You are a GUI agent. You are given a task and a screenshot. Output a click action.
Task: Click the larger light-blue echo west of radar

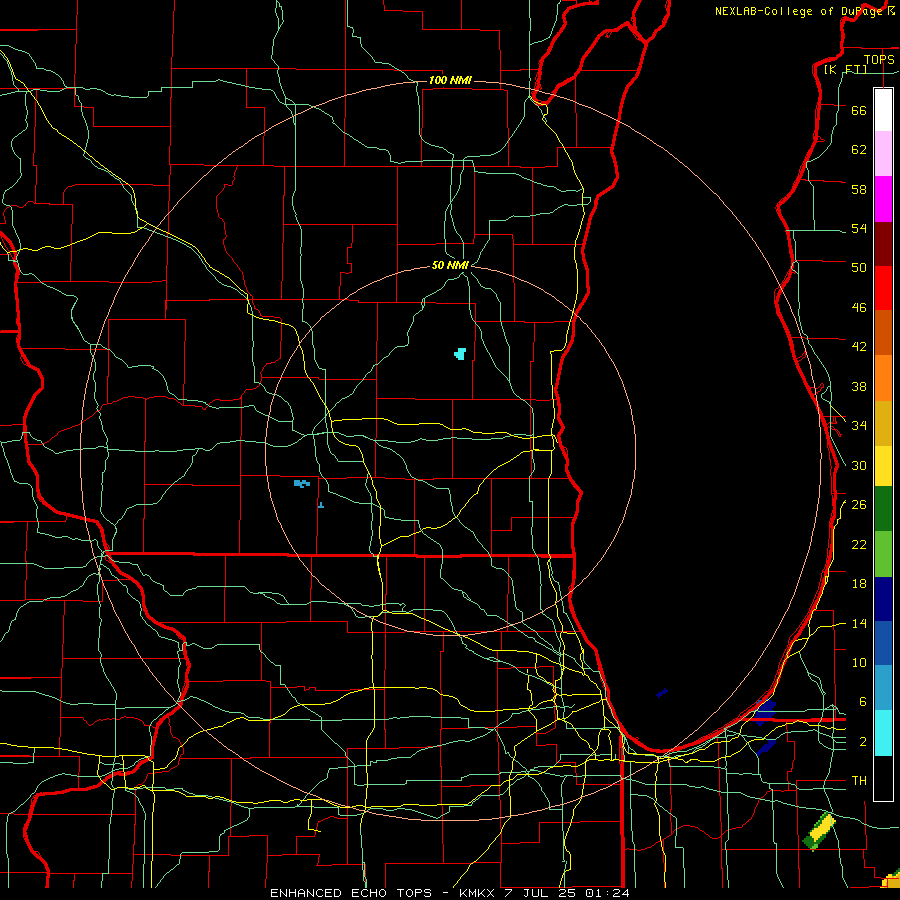(x=302, y=484)
